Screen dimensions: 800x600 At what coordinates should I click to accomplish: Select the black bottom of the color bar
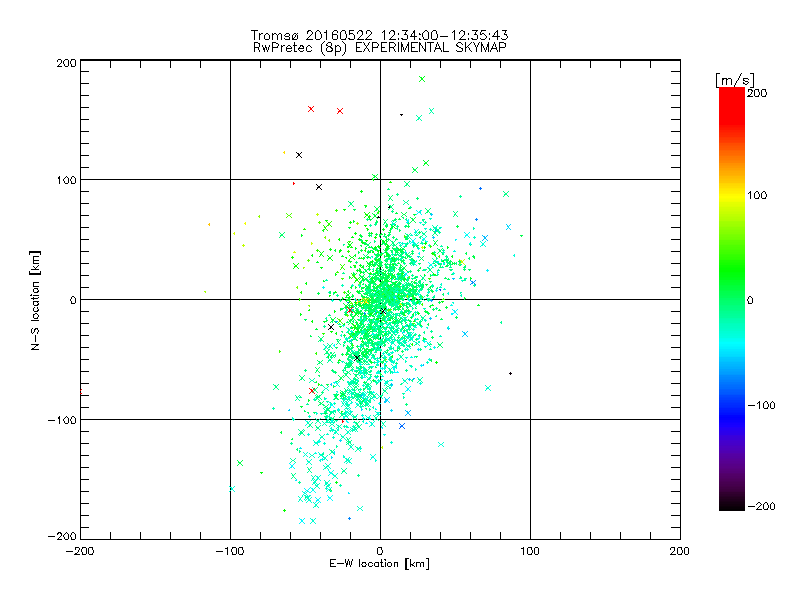tap(731, 503)
